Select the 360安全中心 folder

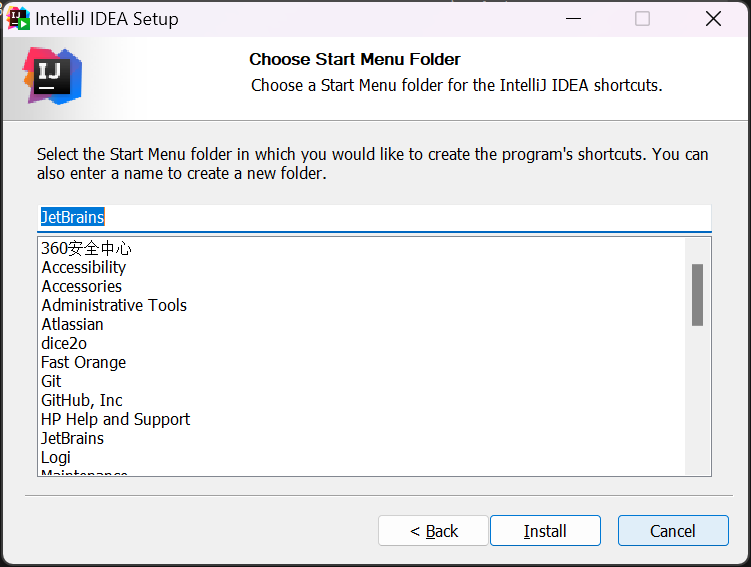pos(87,248)
